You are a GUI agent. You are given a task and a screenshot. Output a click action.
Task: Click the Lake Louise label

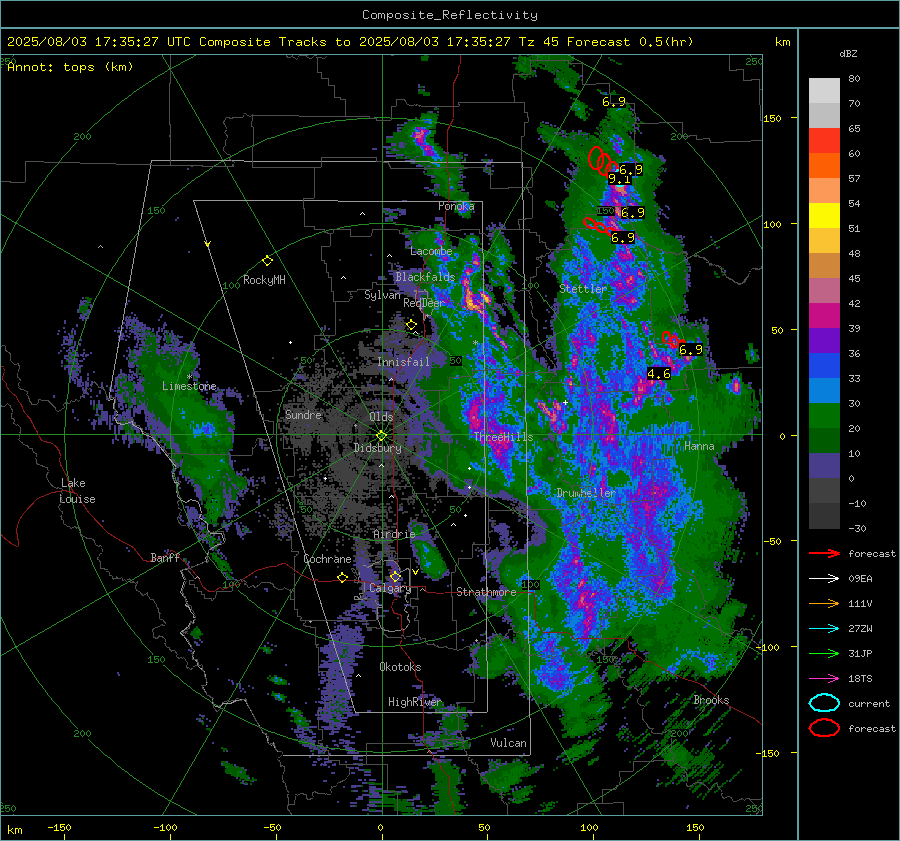coord(78,491)
